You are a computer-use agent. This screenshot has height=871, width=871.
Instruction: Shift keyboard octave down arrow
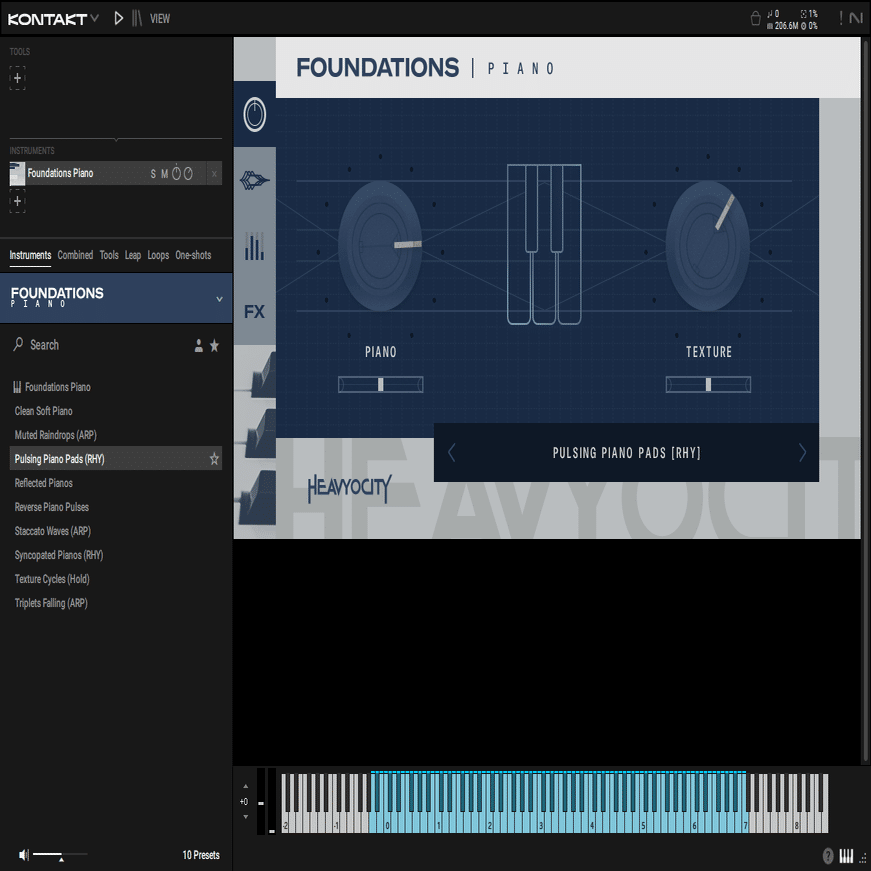[245, 817]
